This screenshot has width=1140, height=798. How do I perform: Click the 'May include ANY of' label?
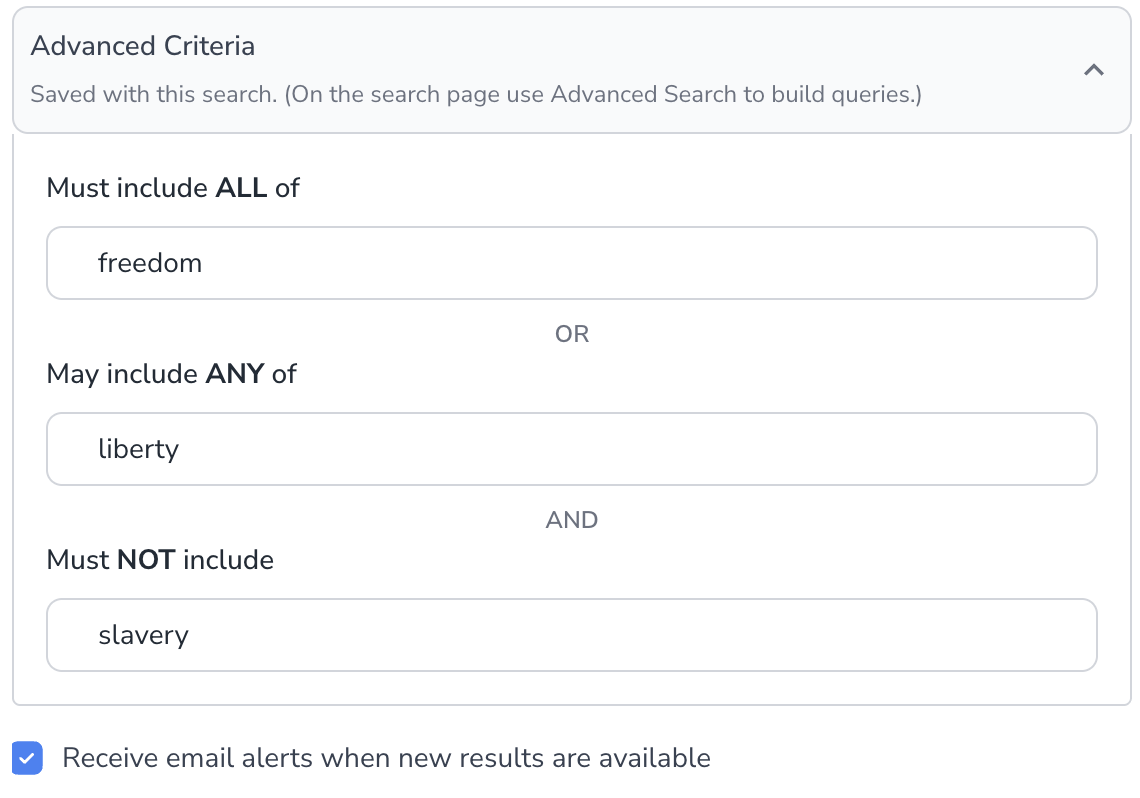click(172, 374)
